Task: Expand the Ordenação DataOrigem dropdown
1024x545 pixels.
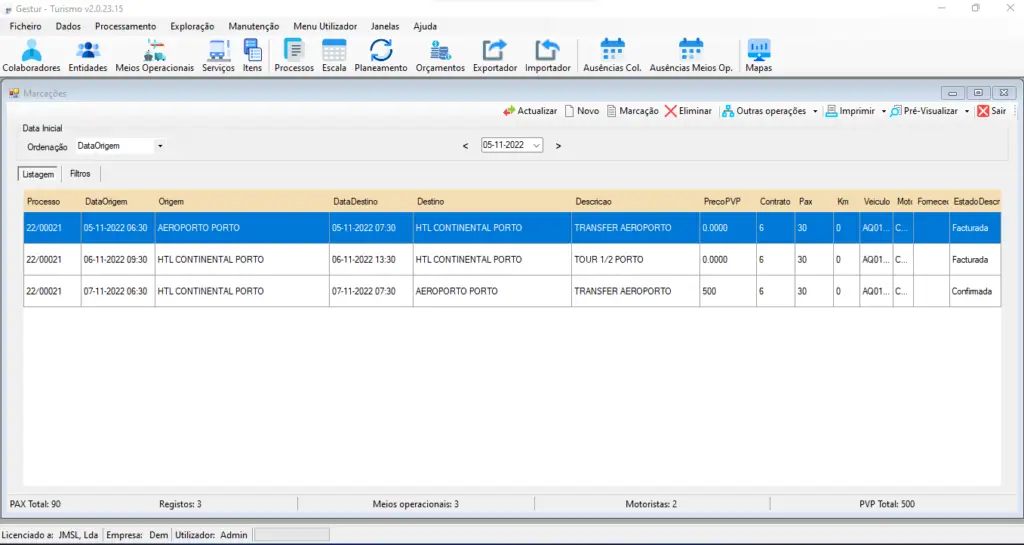Action: [x=160, y=146]
